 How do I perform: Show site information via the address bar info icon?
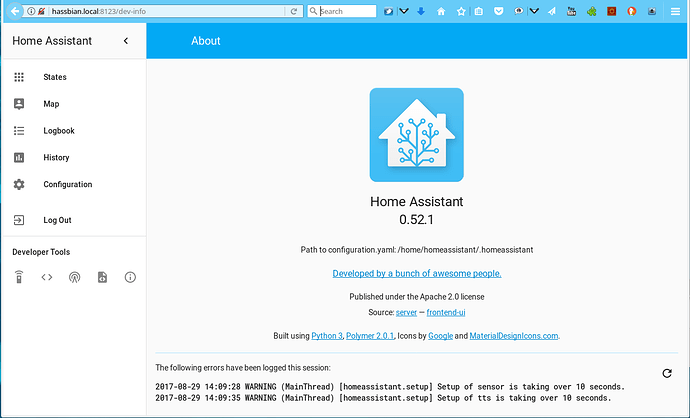(31, 11)
